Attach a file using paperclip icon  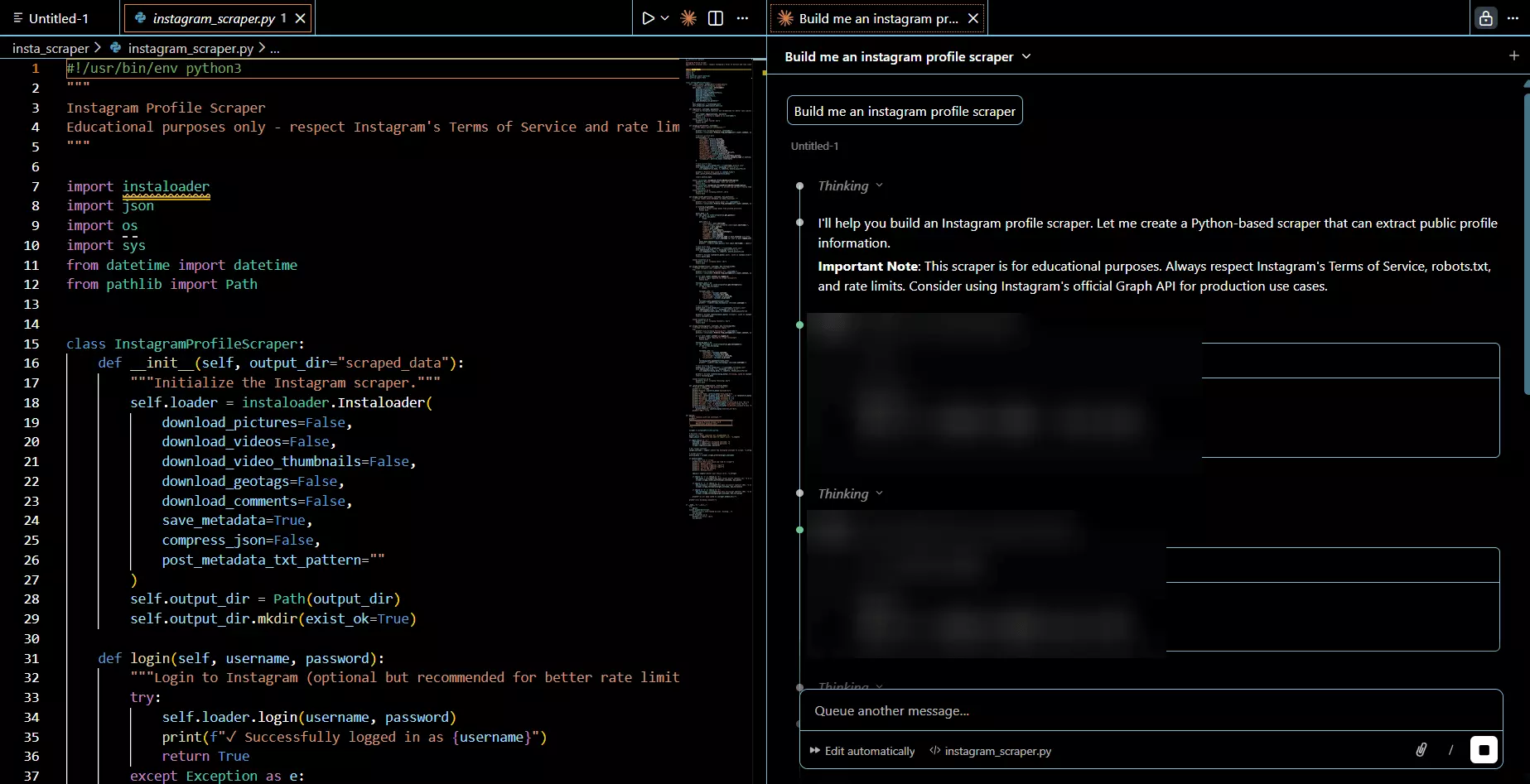click(x=1421, y=750)
